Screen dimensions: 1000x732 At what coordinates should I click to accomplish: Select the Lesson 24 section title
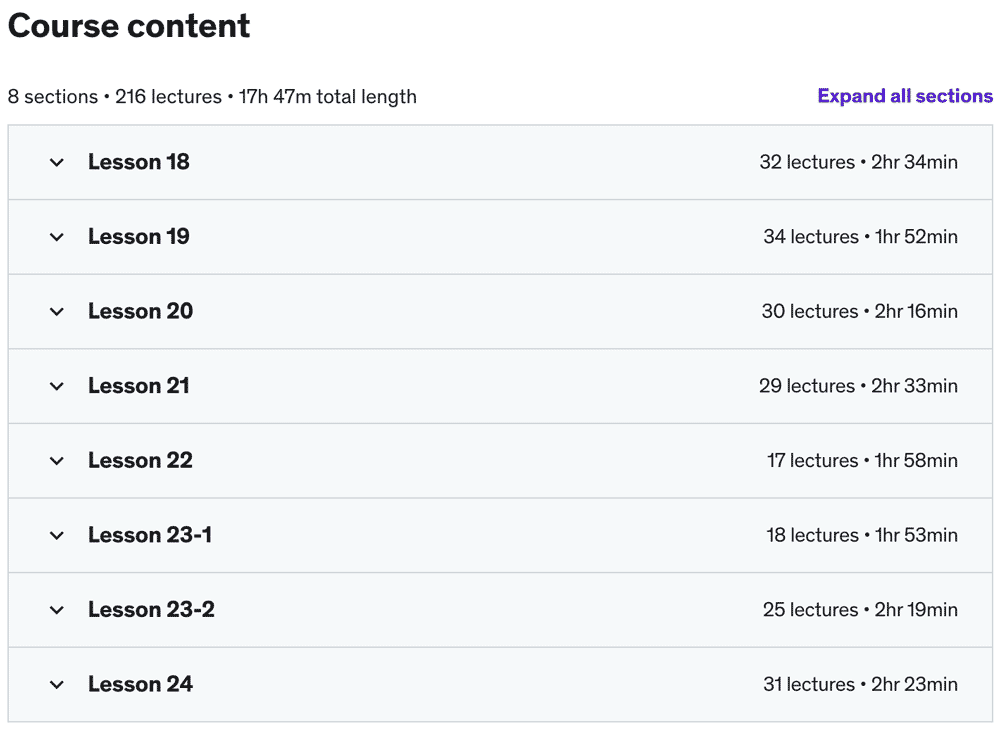point(141,685)
